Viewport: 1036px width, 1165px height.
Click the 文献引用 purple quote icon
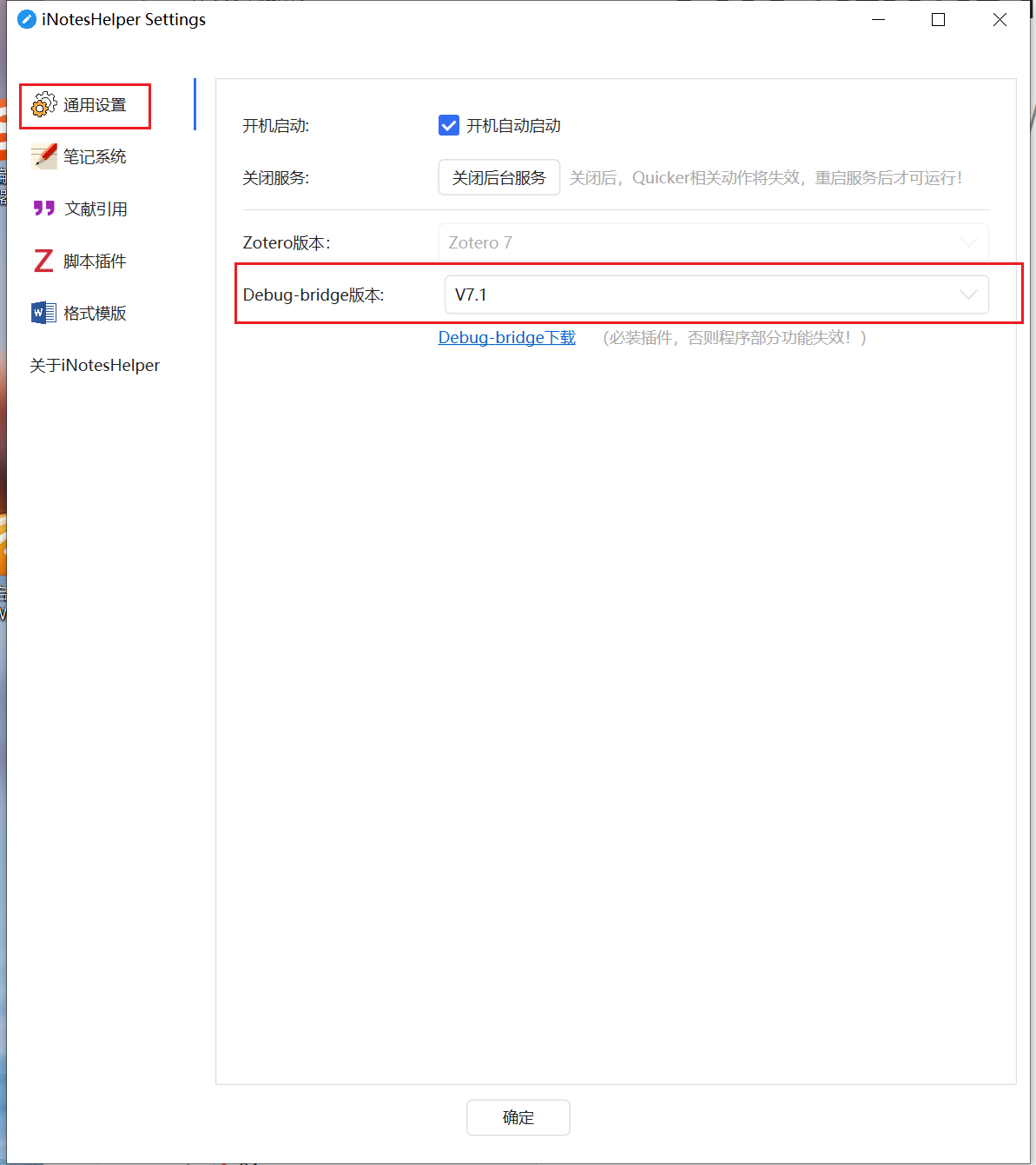[43, 209]
